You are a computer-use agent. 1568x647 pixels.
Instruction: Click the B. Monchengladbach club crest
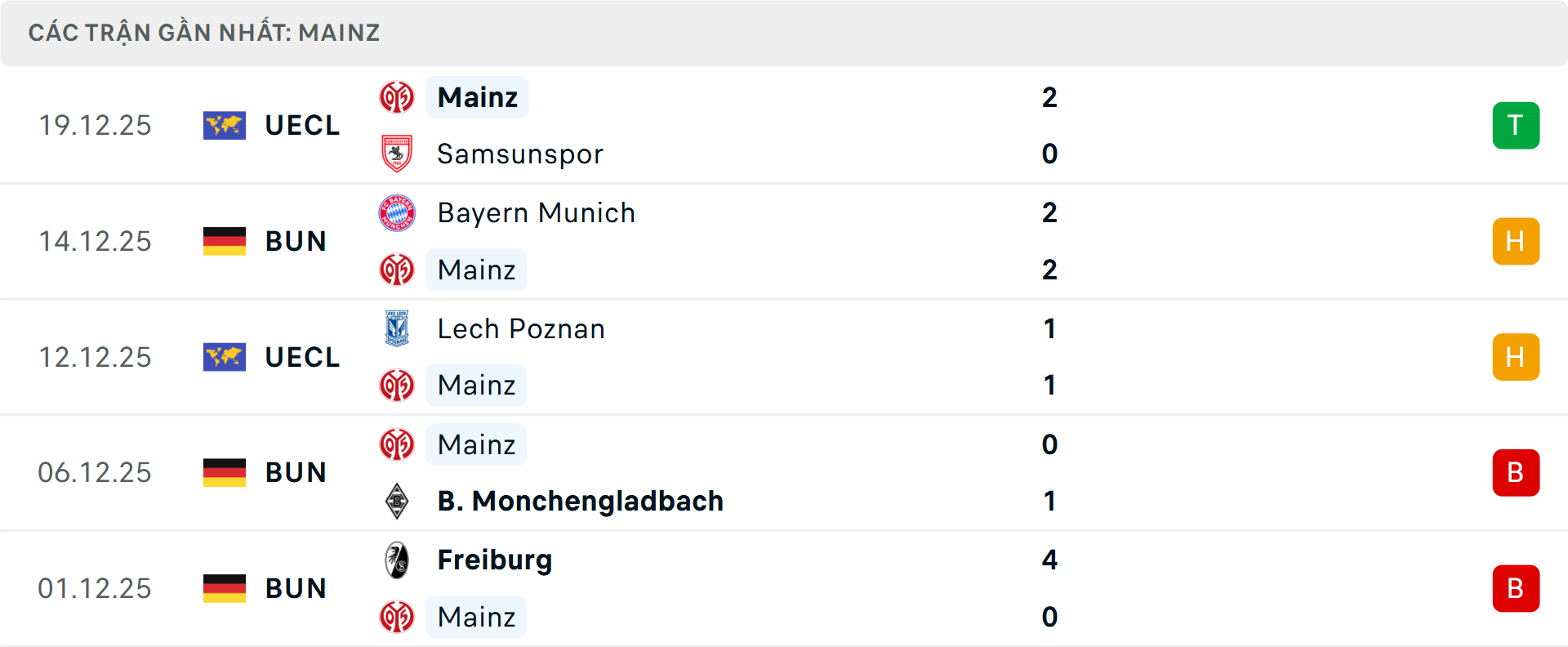tap(397, 501)
